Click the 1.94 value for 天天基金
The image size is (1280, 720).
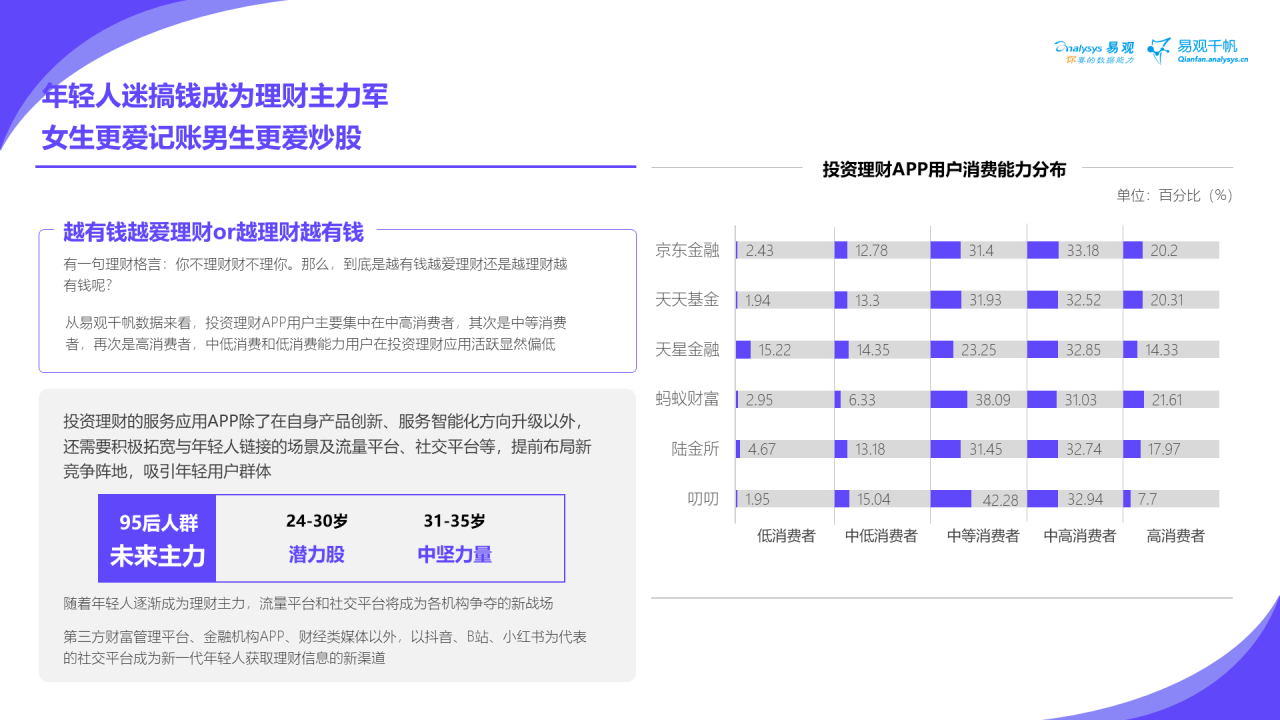[x=757, y=300]
